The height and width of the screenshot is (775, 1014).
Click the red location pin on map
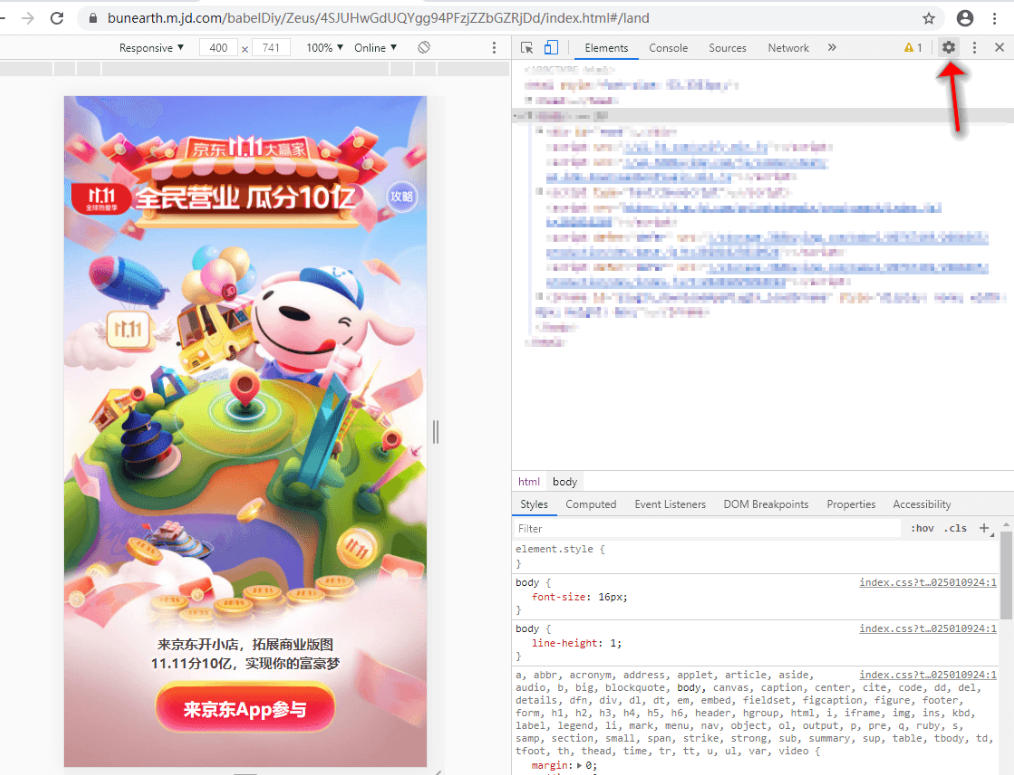pyautogui.click(x=244, y=387)
